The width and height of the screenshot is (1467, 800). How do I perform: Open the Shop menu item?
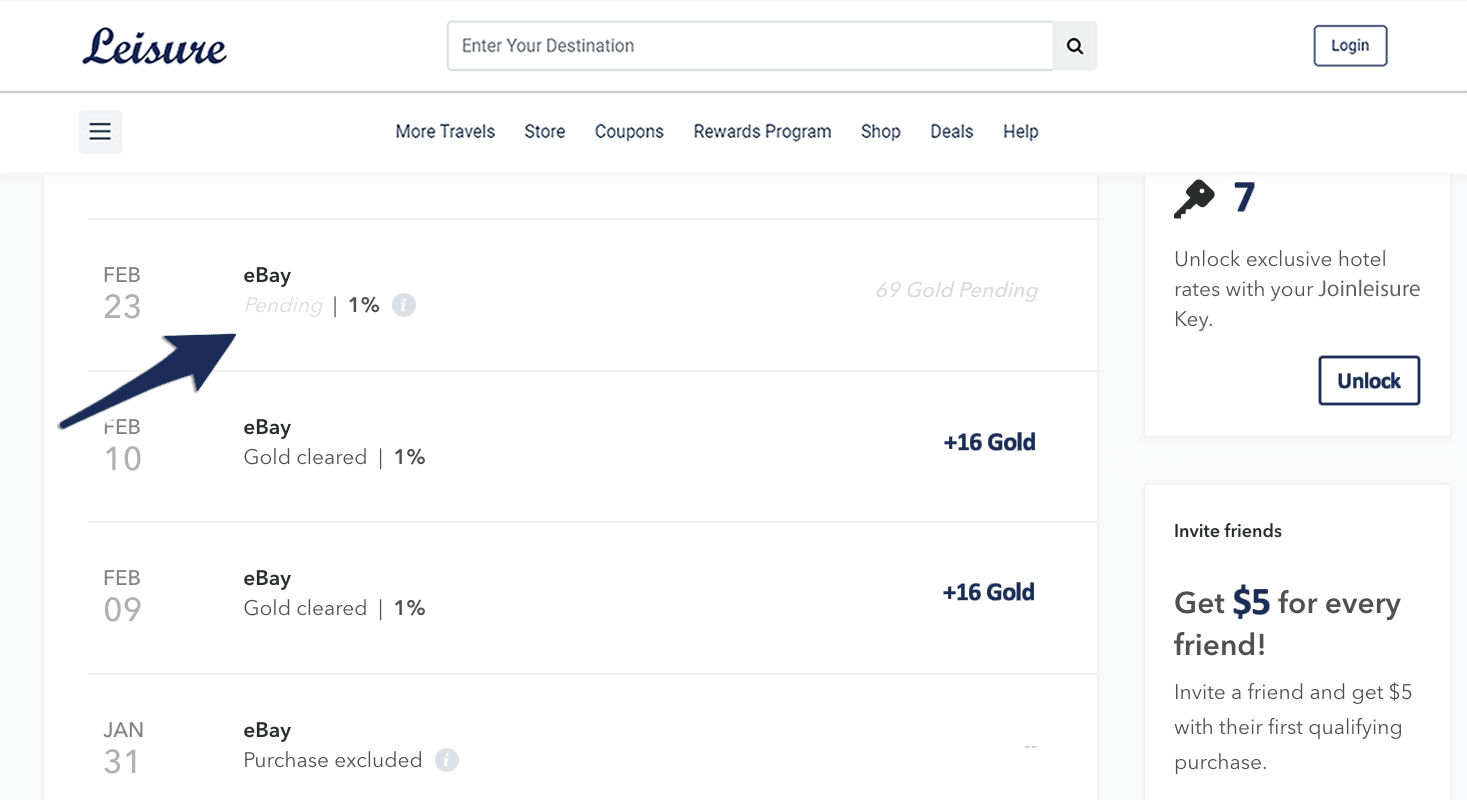pos(881,131)
